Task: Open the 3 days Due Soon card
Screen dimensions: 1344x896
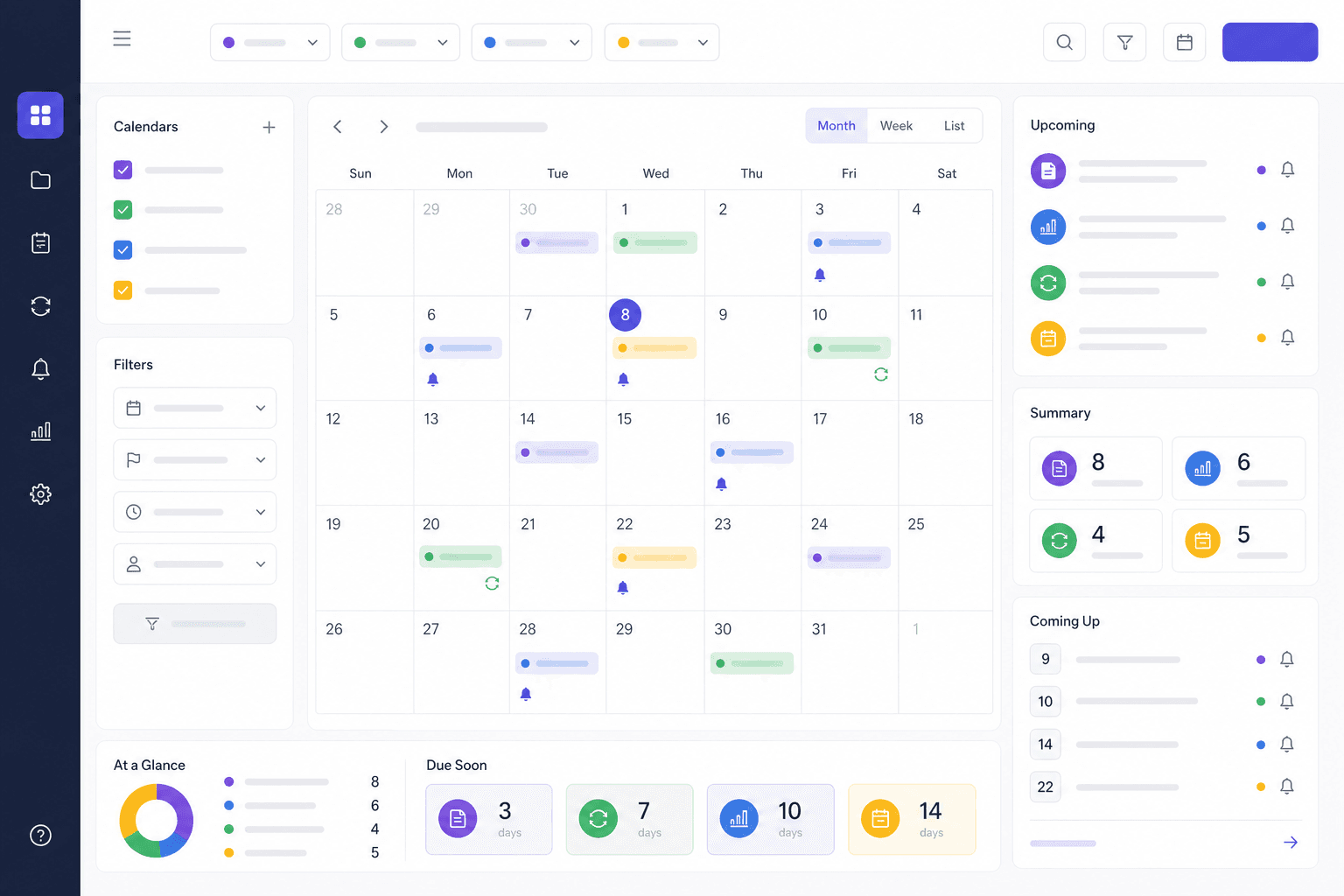Action: coord(489,819)
